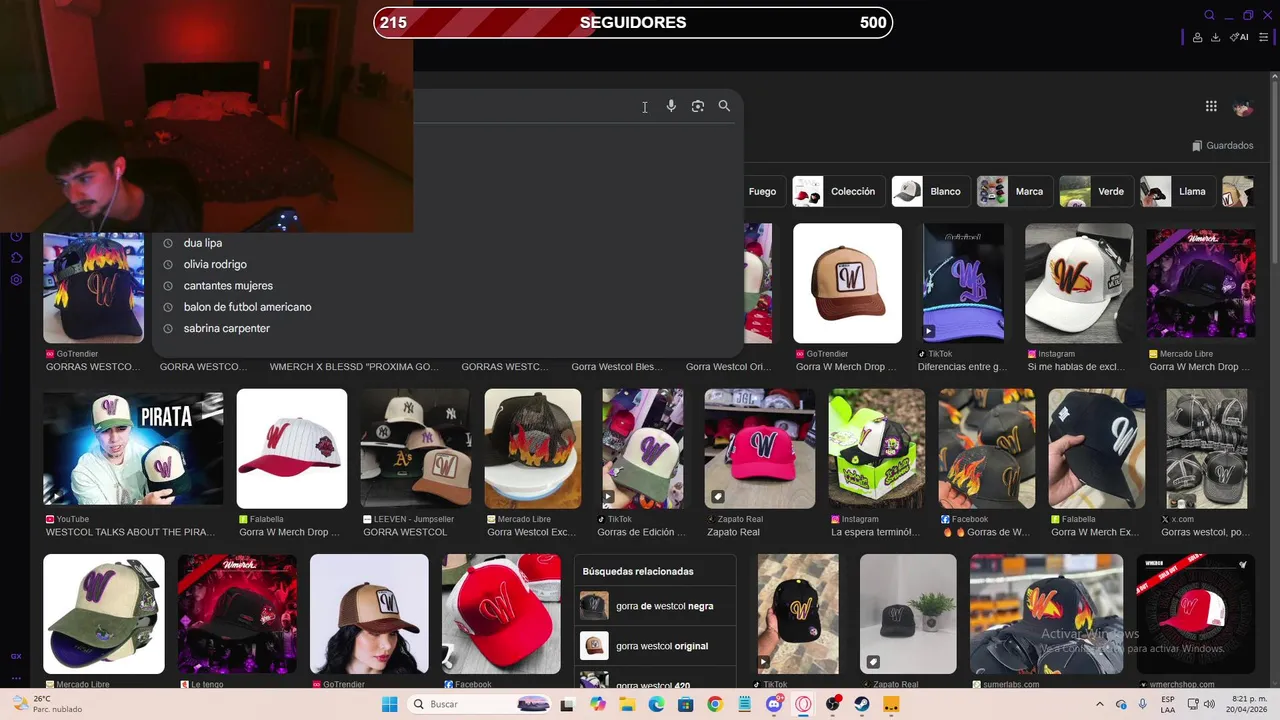Click the SEGUIDORES follower goal bar
The image size is (1280, 720).
tap(633, 23)
